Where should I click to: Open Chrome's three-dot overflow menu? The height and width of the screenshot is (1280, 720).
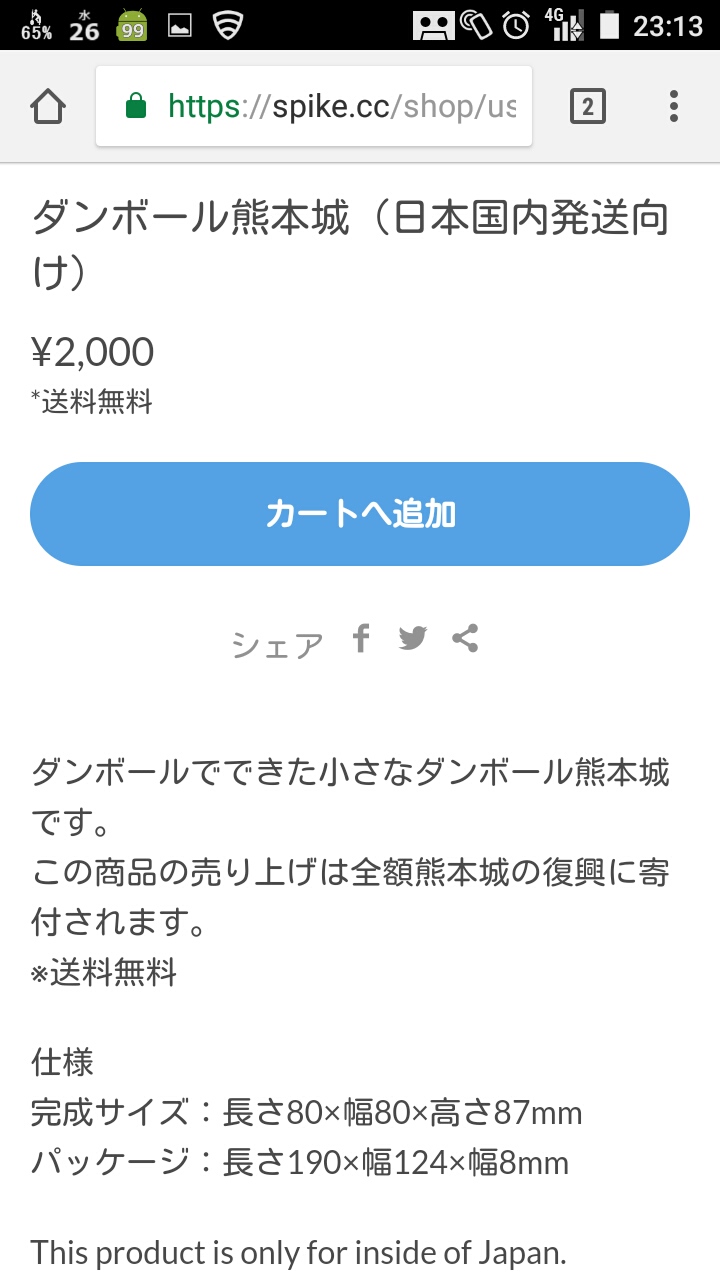point(673,106)
